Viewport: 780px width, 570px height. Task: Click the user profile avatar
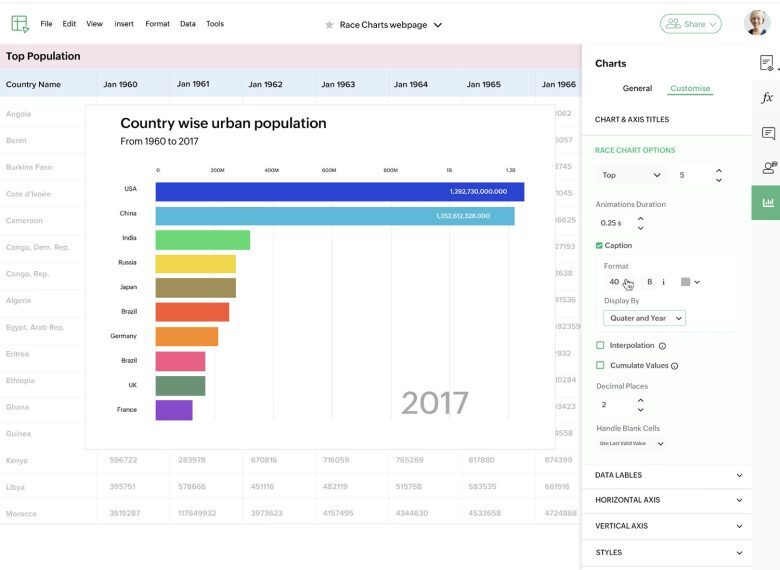coord(757,23)
